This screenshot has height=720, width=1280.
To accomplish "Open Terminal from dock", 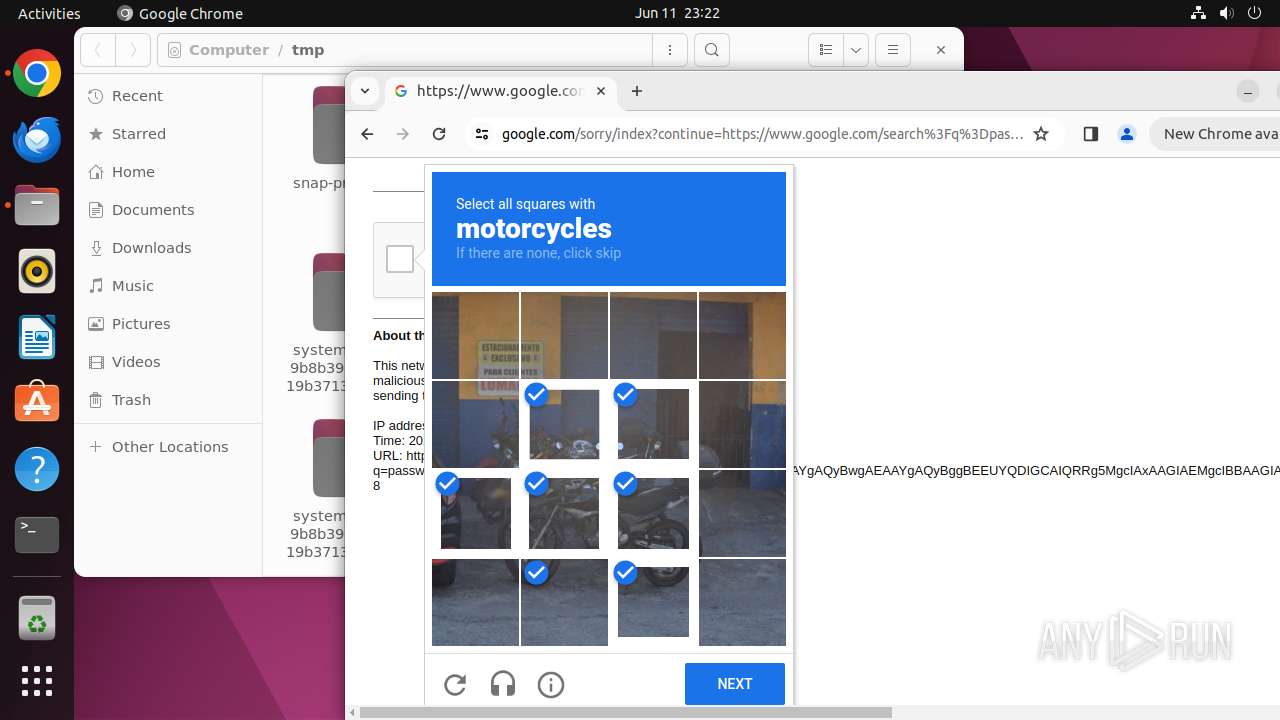I will (37, 535).
